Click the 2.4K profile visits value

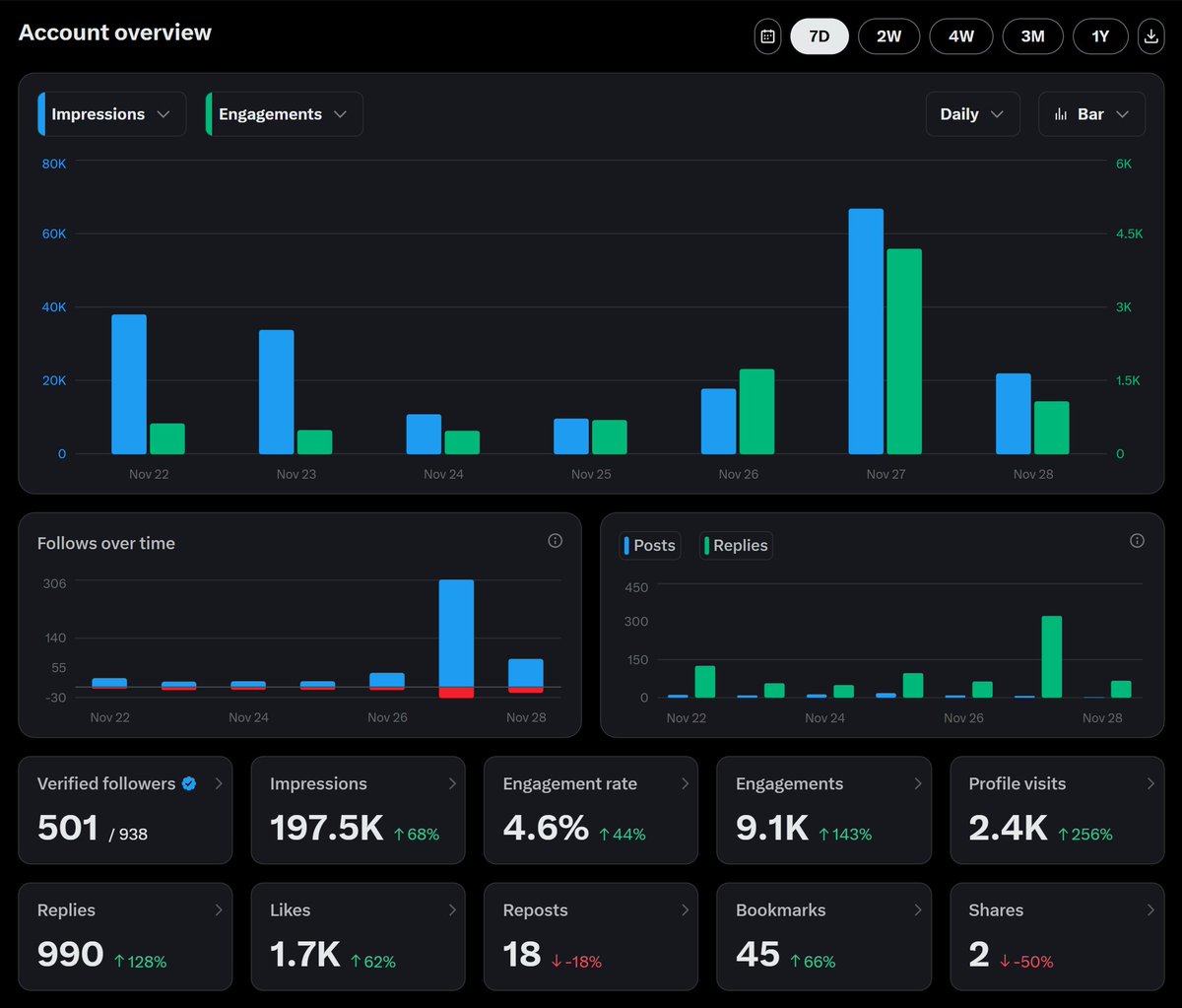pyautogui.click(x=1008, y=828)
